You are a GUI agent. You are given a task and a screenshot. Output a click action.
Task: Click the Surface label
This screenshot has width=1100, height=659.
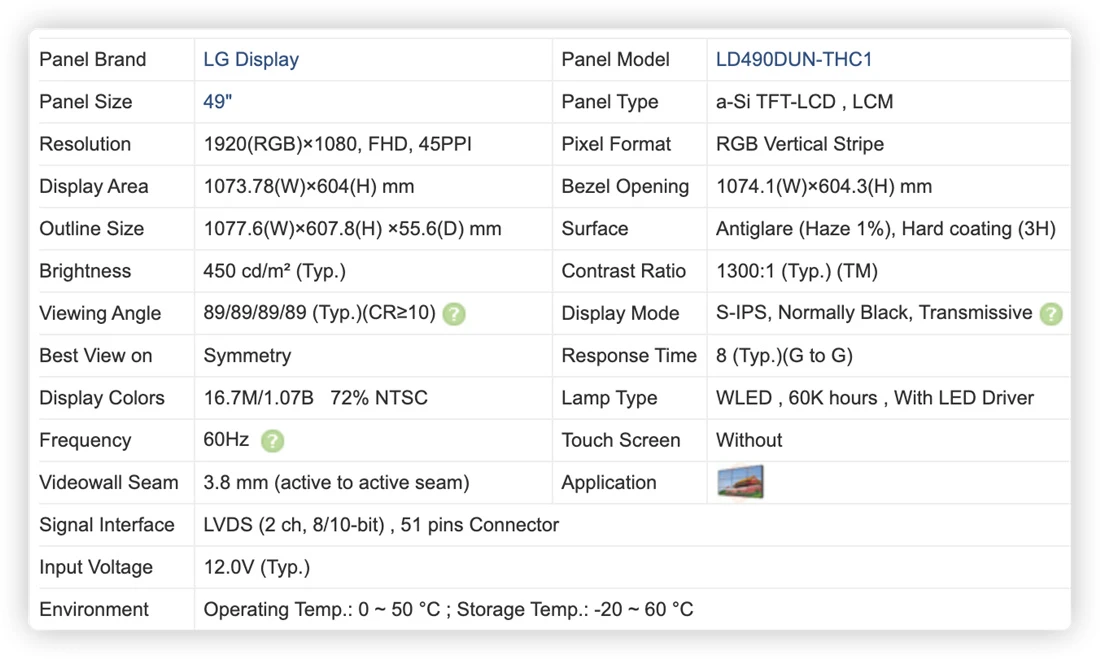coord(595,229)
